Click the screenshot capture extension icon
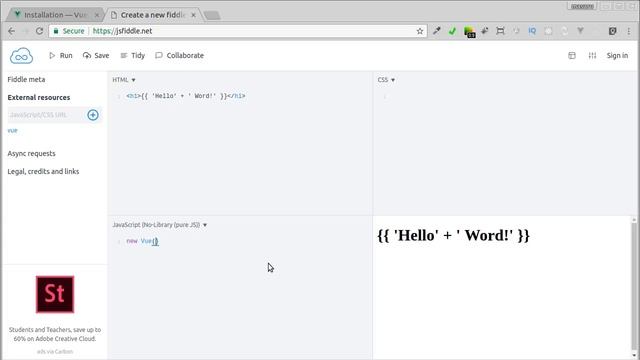Screen dimensions: 640x360 (500, 31)
